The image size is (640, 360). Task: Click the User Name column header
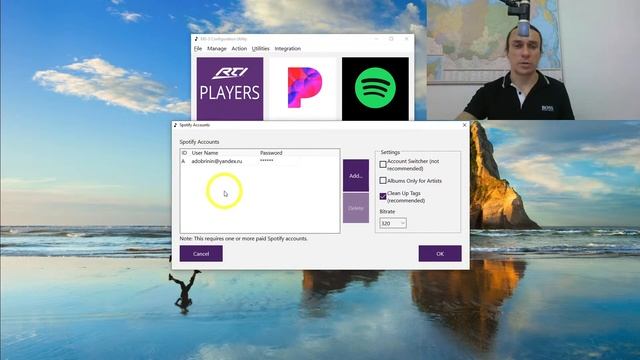[205, 153]
